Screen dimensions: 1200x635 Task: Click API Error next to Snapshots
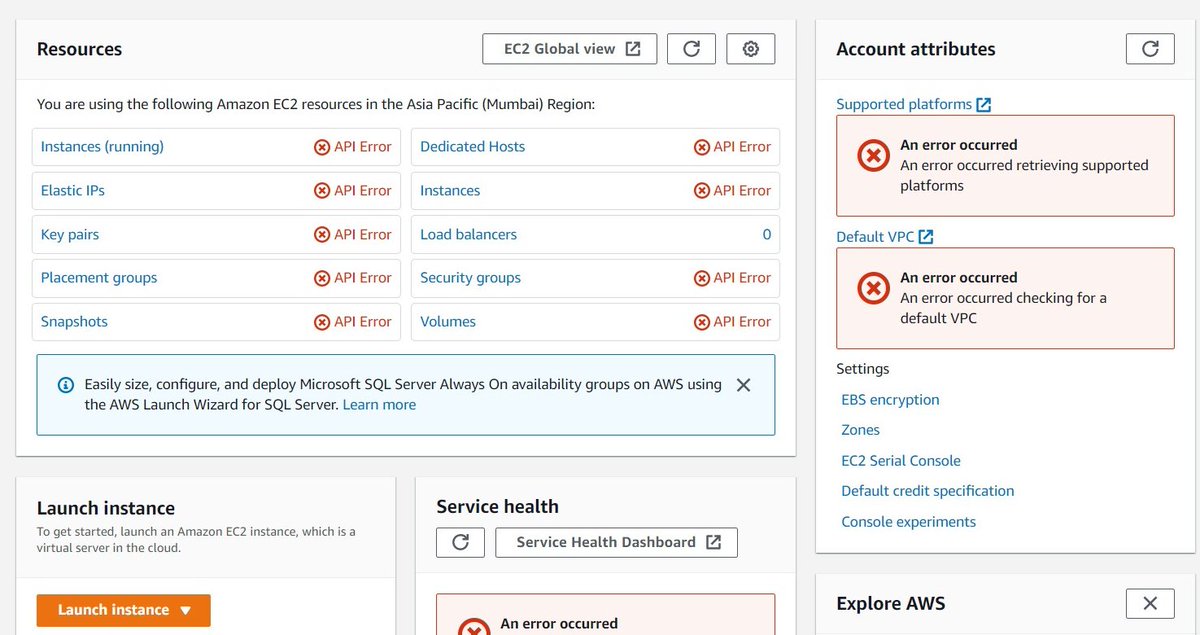pyautogui.click(x=353, y=322)
